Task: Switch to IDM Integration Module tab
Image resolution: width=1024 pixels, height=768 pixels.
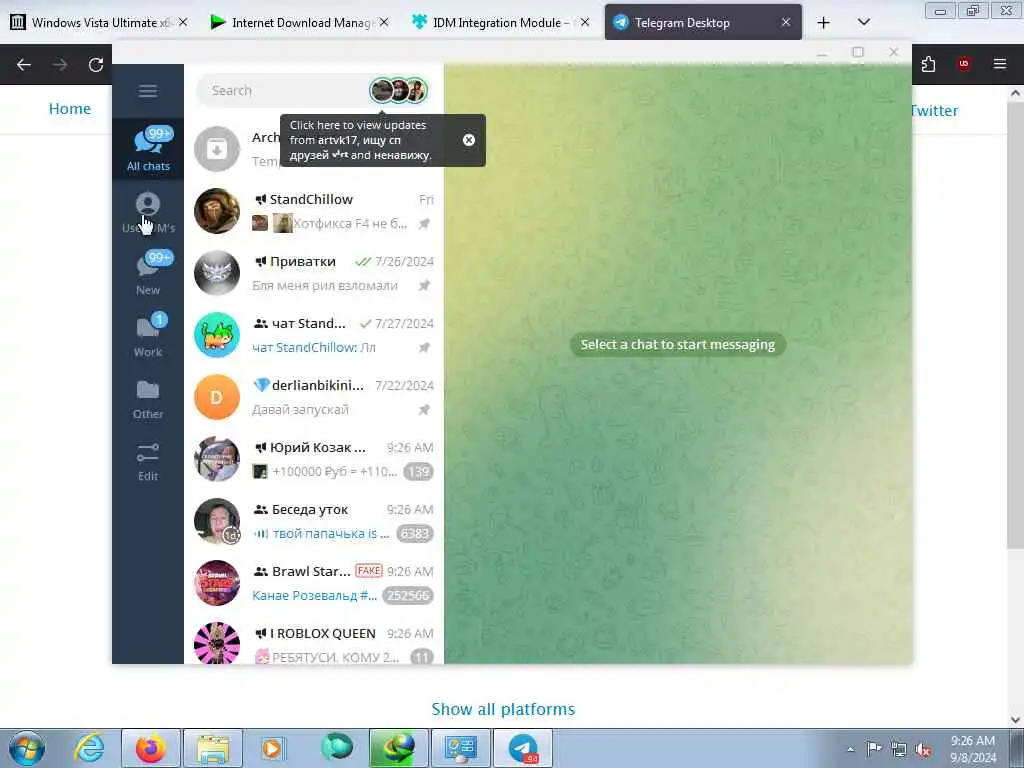Action: (x=500, y=22)
